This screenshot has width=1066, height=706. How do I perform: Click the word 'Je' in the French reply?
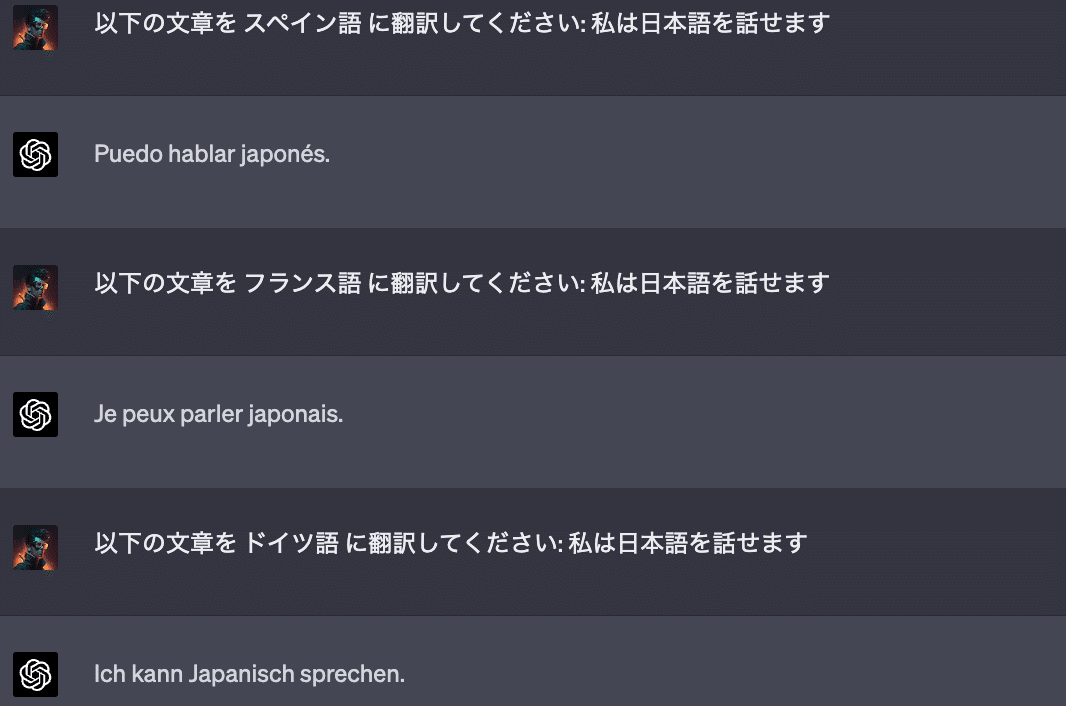(105, 414)
